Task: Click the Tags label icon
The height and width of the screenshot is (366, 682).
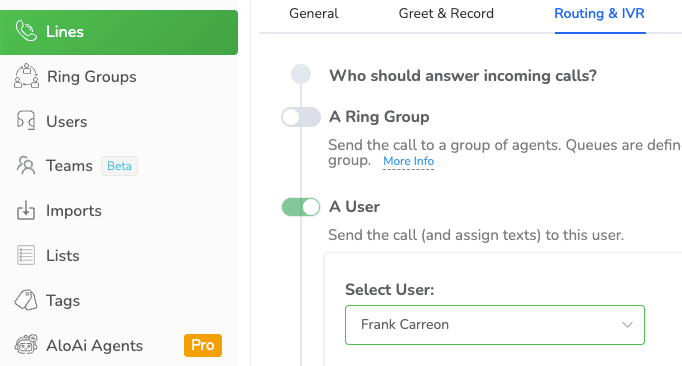Action: [26, 300]
